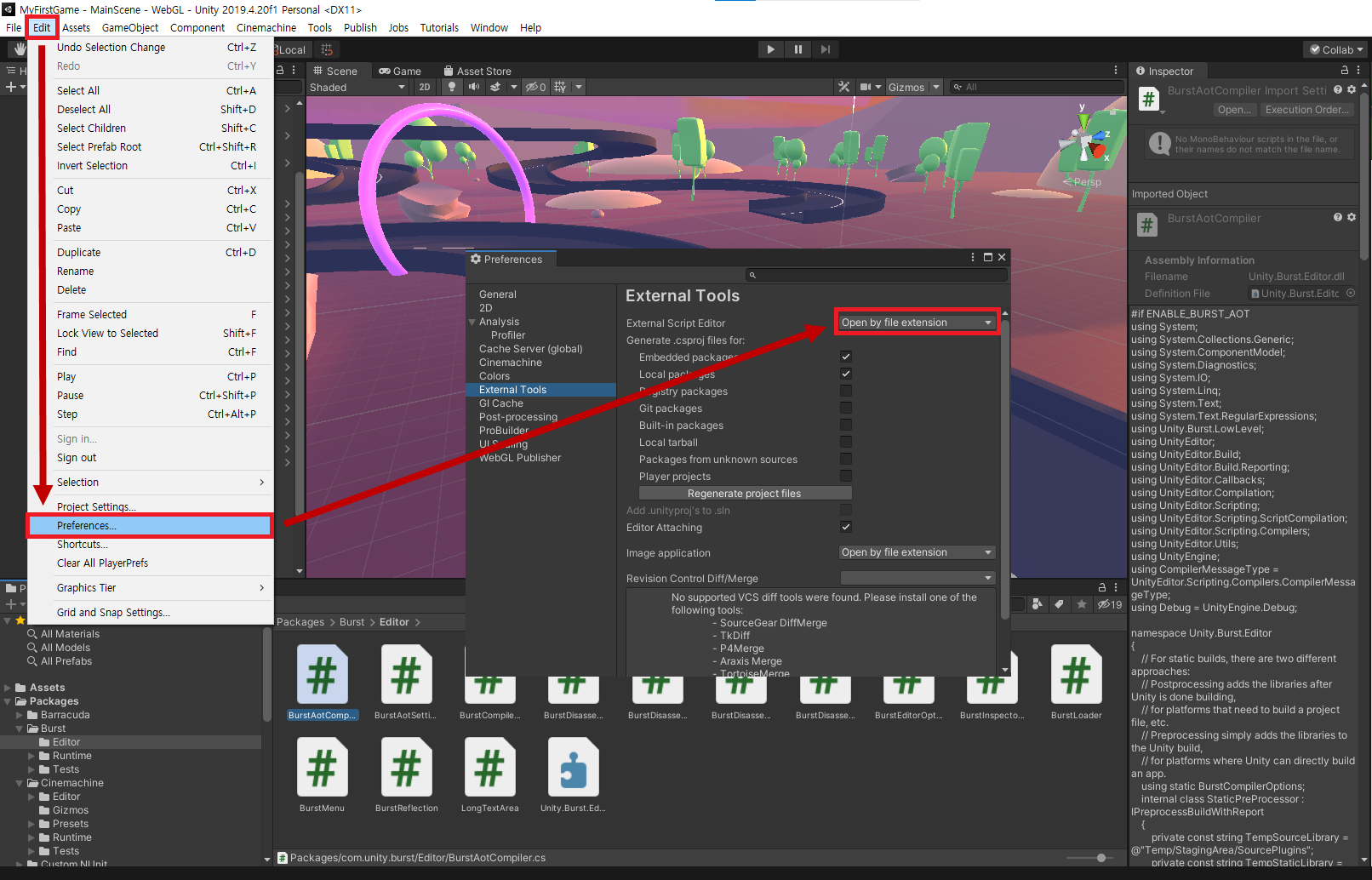This screenshot has height=880, width=1372.
Task: Click the favorites star filter in Project window
Action: (x=1082, y=604)
